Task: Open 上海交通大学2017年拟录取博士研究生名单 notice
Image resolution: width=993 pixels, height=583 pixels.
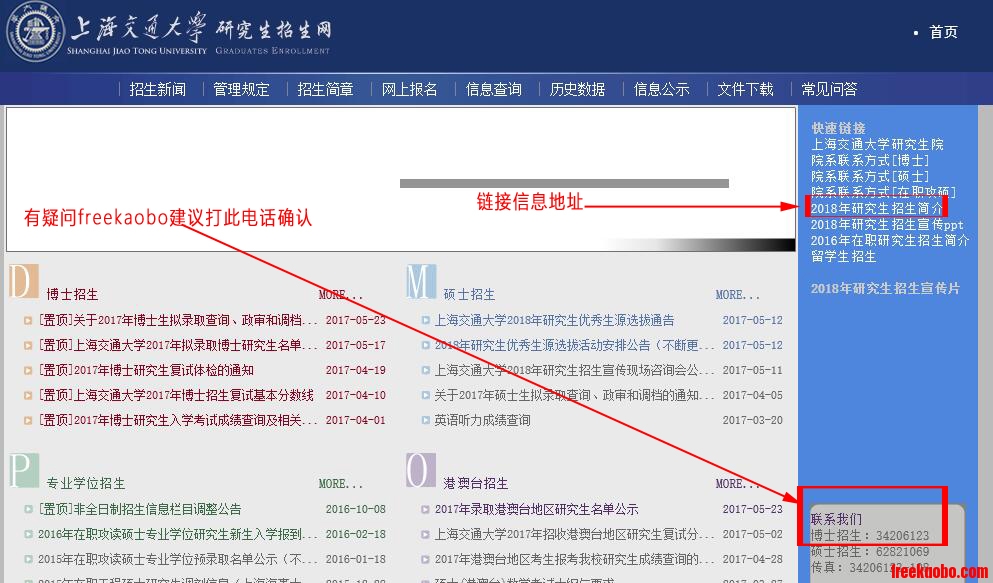Action: (x=178, y=346)
